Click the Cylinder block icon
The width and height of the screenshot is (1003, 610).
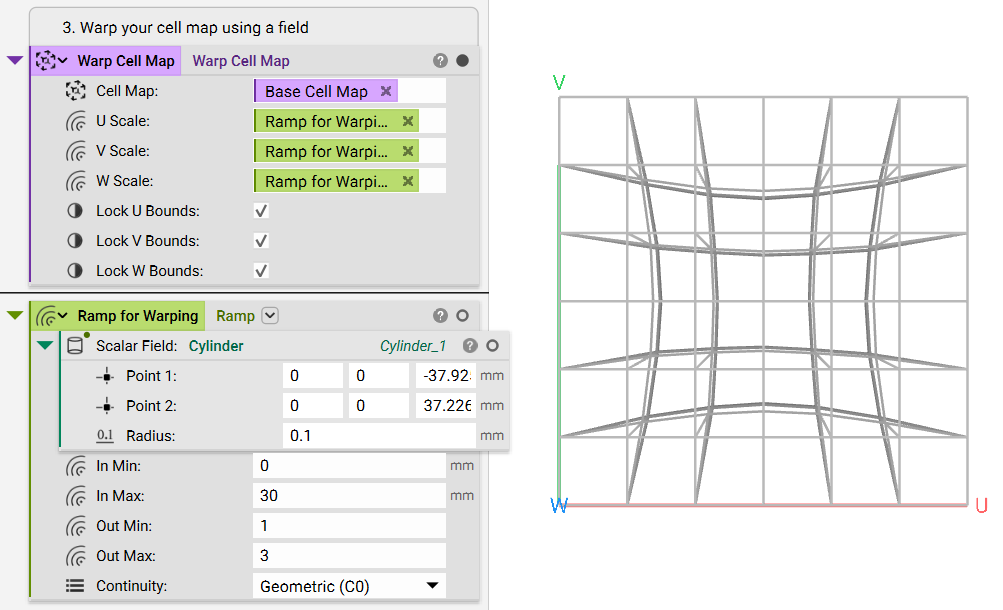click(x=75, y=345)
